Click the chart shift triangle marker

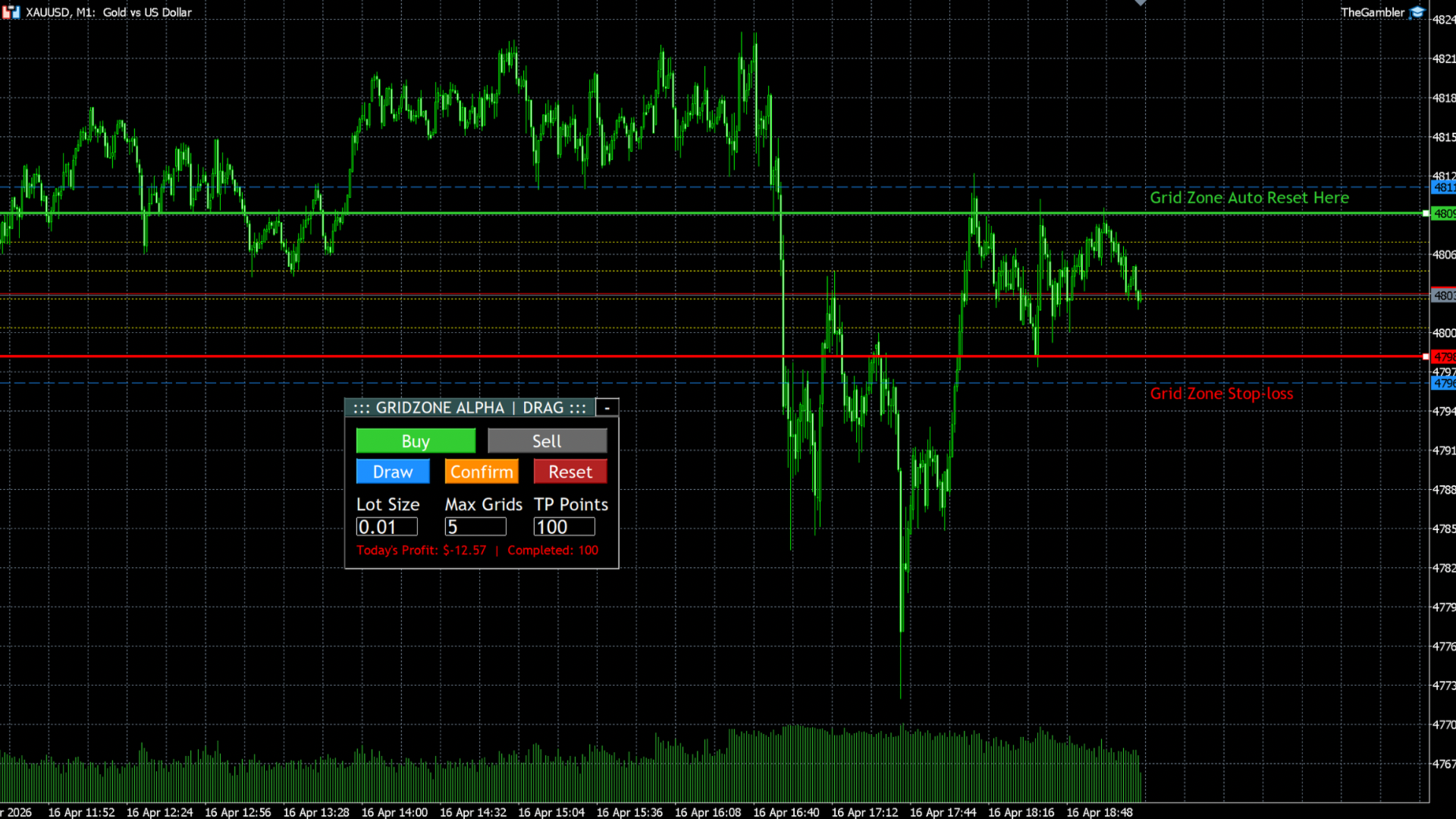(1140, 3)
